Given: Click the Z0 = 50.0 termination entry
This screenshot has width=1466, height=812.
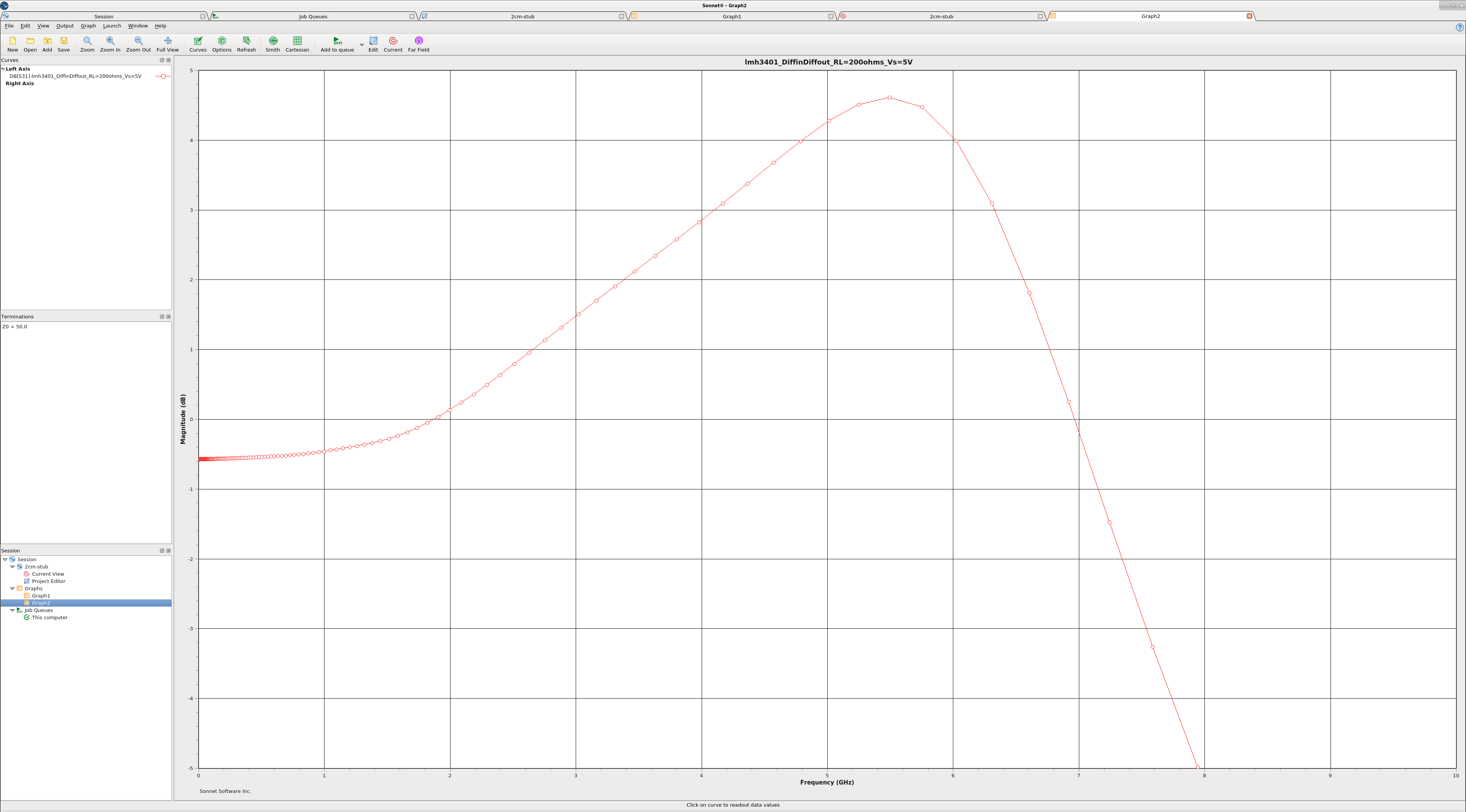Looking at the screenshot, I should (15, 327).
